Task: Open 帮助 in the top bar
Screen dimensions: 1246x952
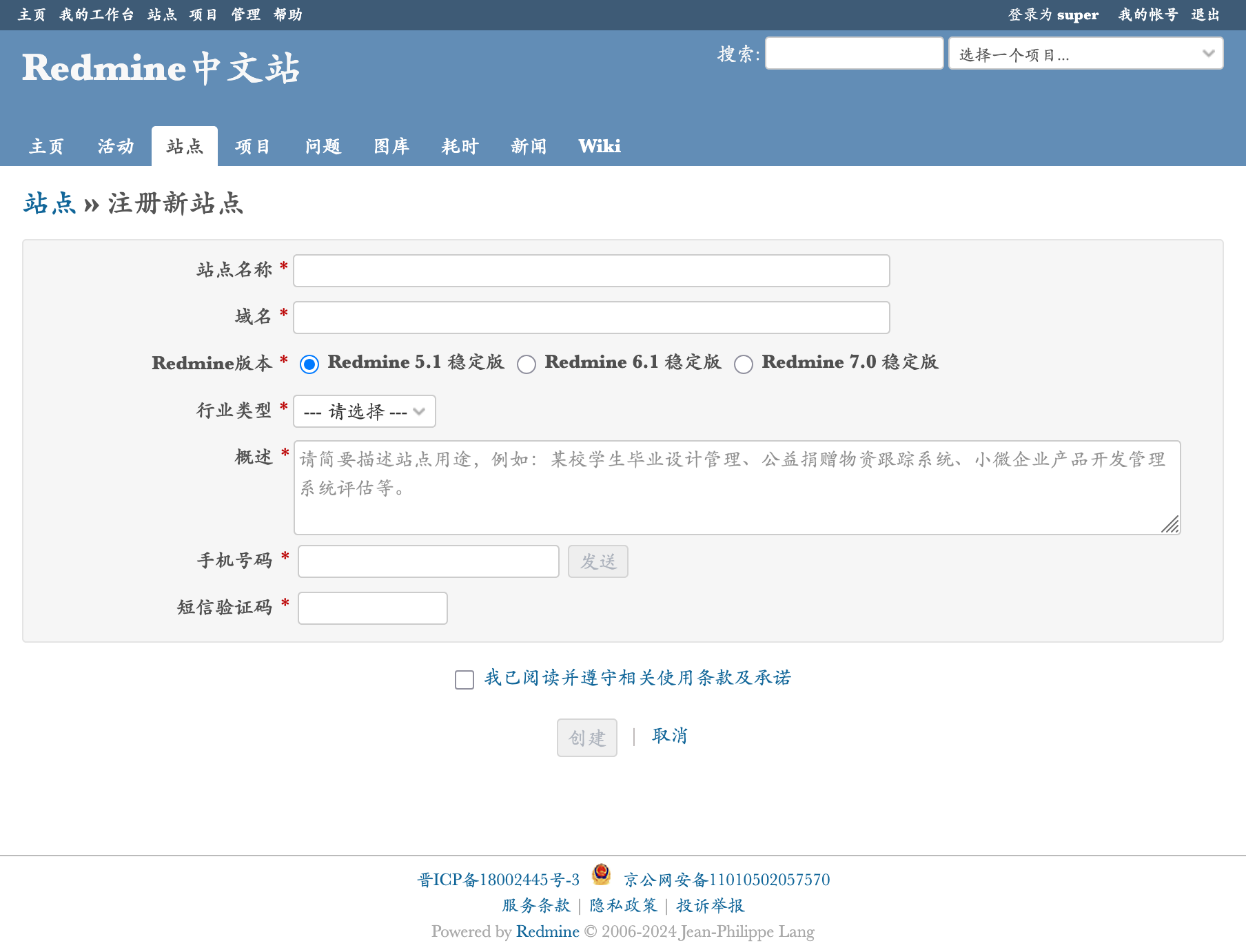Action: coord(288,14)
